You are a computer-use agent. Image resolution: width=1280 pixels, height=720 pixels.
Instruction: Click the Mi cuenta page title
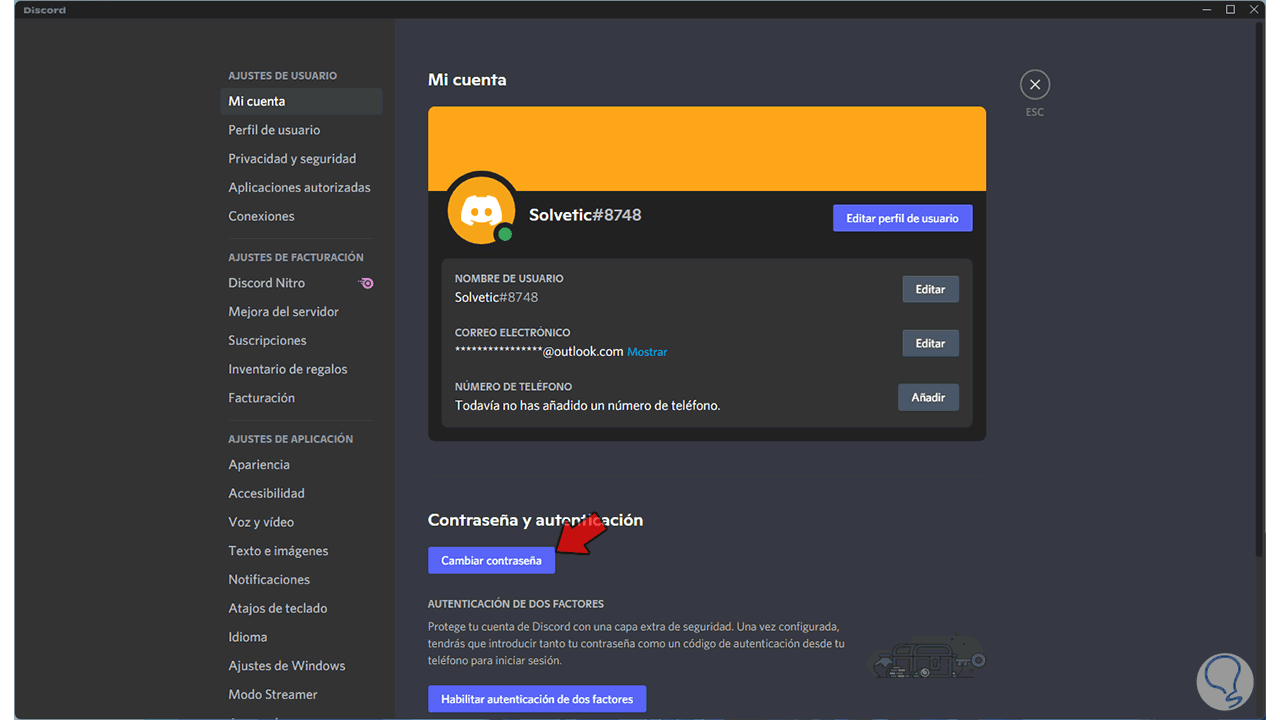[x=467, y=80]
